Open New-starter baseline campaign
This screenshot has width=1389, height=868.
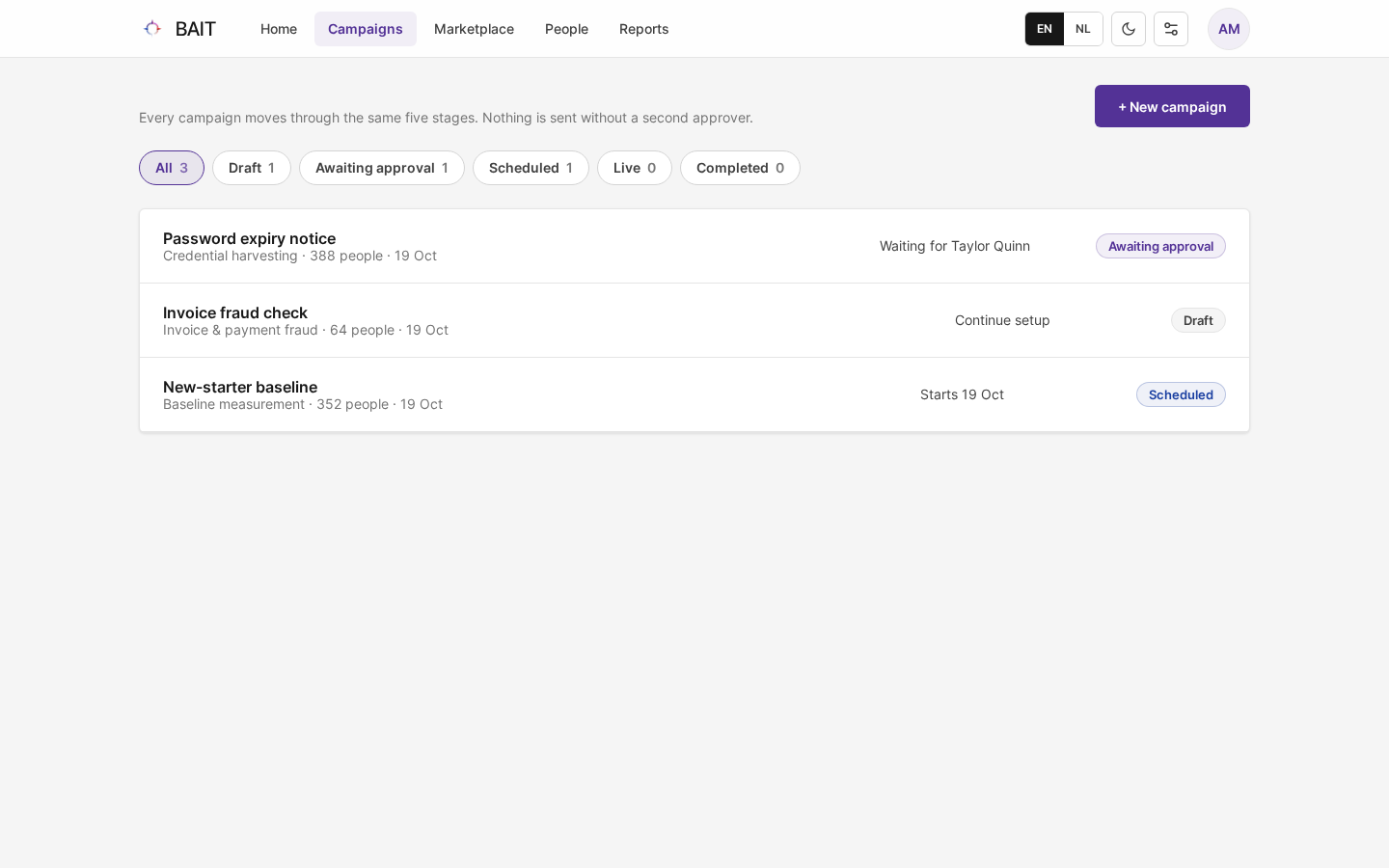tap(694, 394)
